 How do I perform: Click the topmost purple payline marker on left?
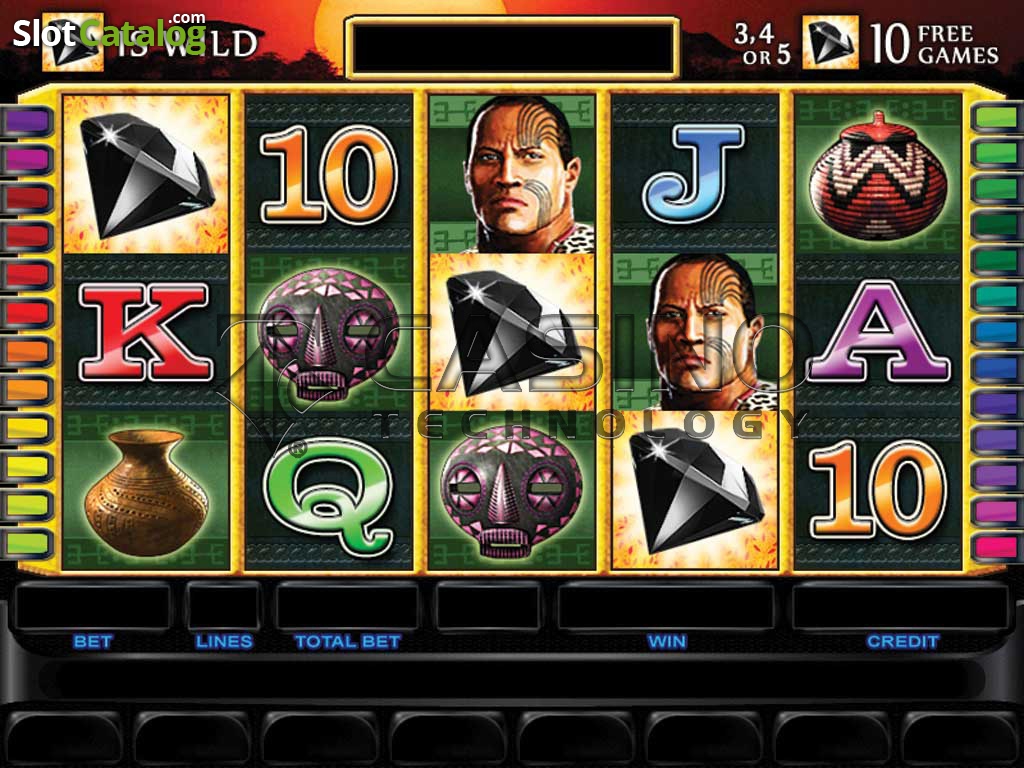pyautogui.click(x=26, y=121)
